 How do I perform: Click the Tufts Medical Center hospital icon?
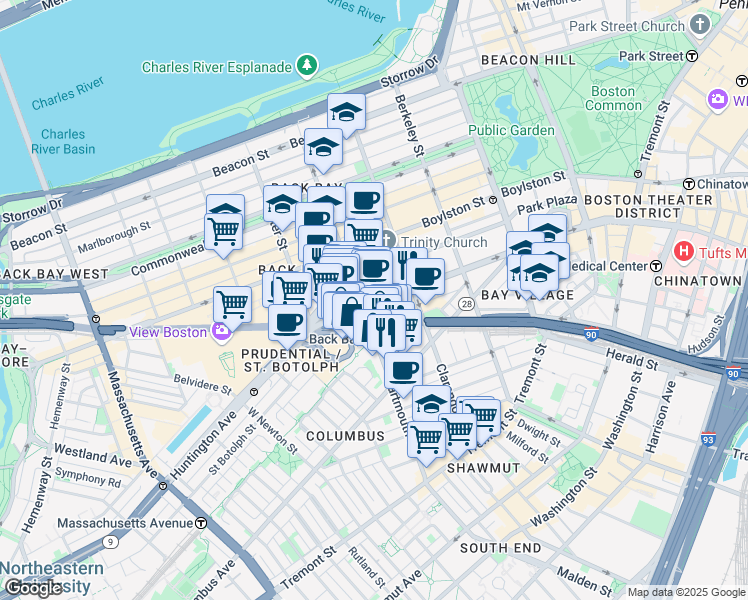[x=684, y=252]
